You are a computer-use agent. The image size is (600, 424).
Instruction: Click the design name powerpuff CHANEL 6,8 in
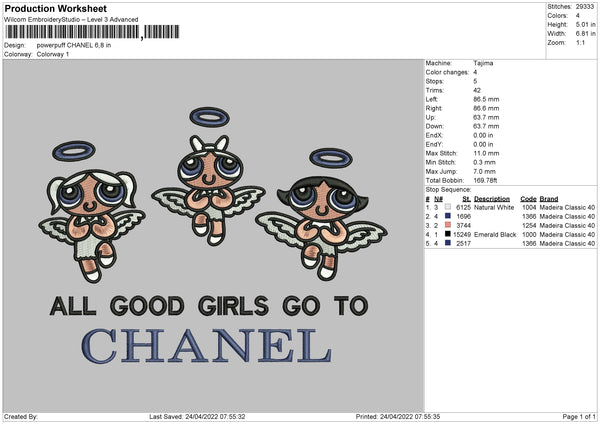[x=74, y=45]
